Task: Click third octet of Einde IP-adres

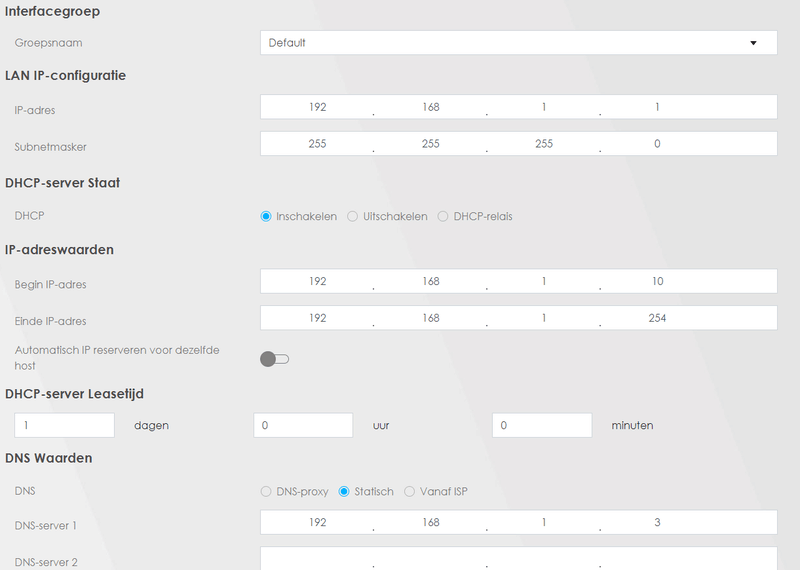Action: point(544,318)
